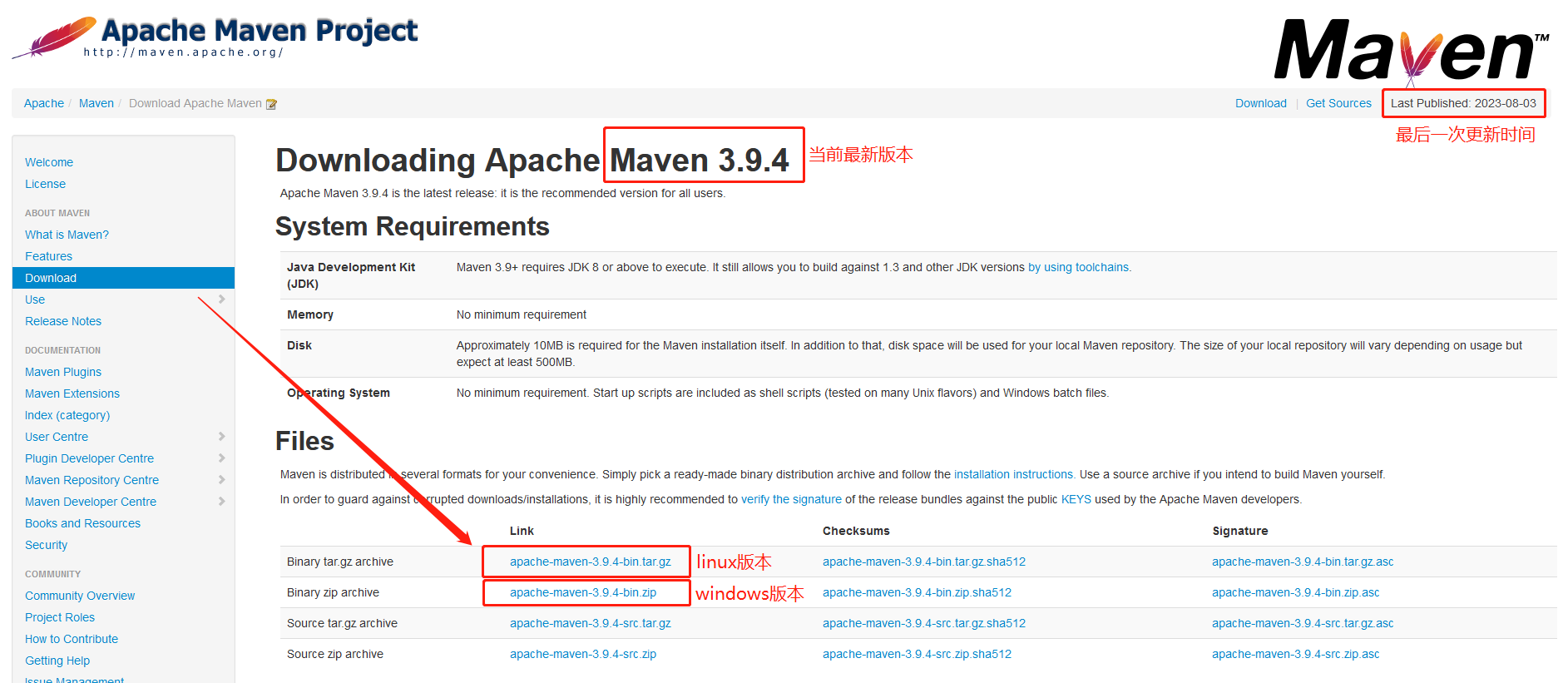
Task: Open Plugin Developer Centre link
Action: coord(89,458)
